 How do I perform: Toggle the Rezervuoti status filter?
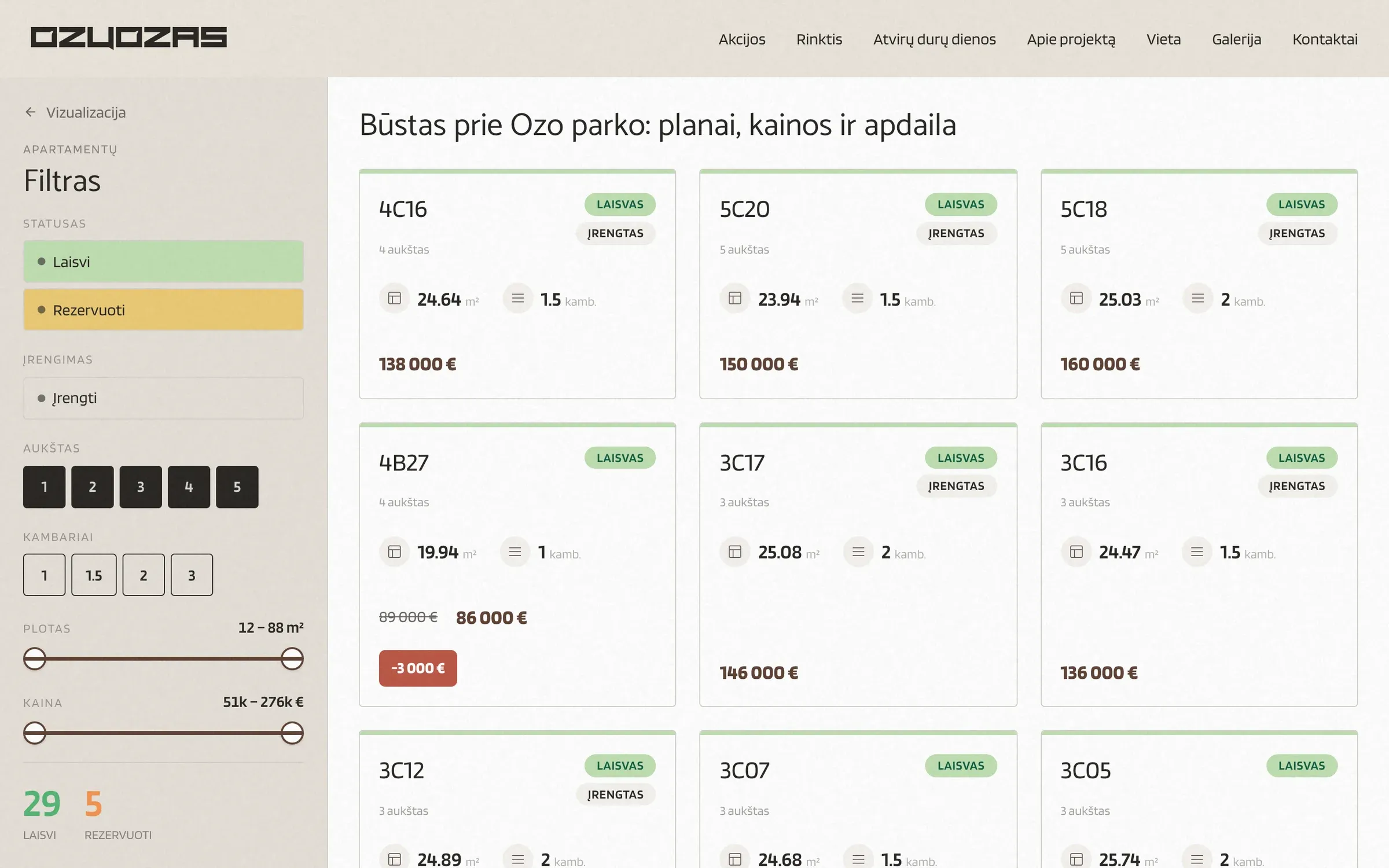pos(163,310)
